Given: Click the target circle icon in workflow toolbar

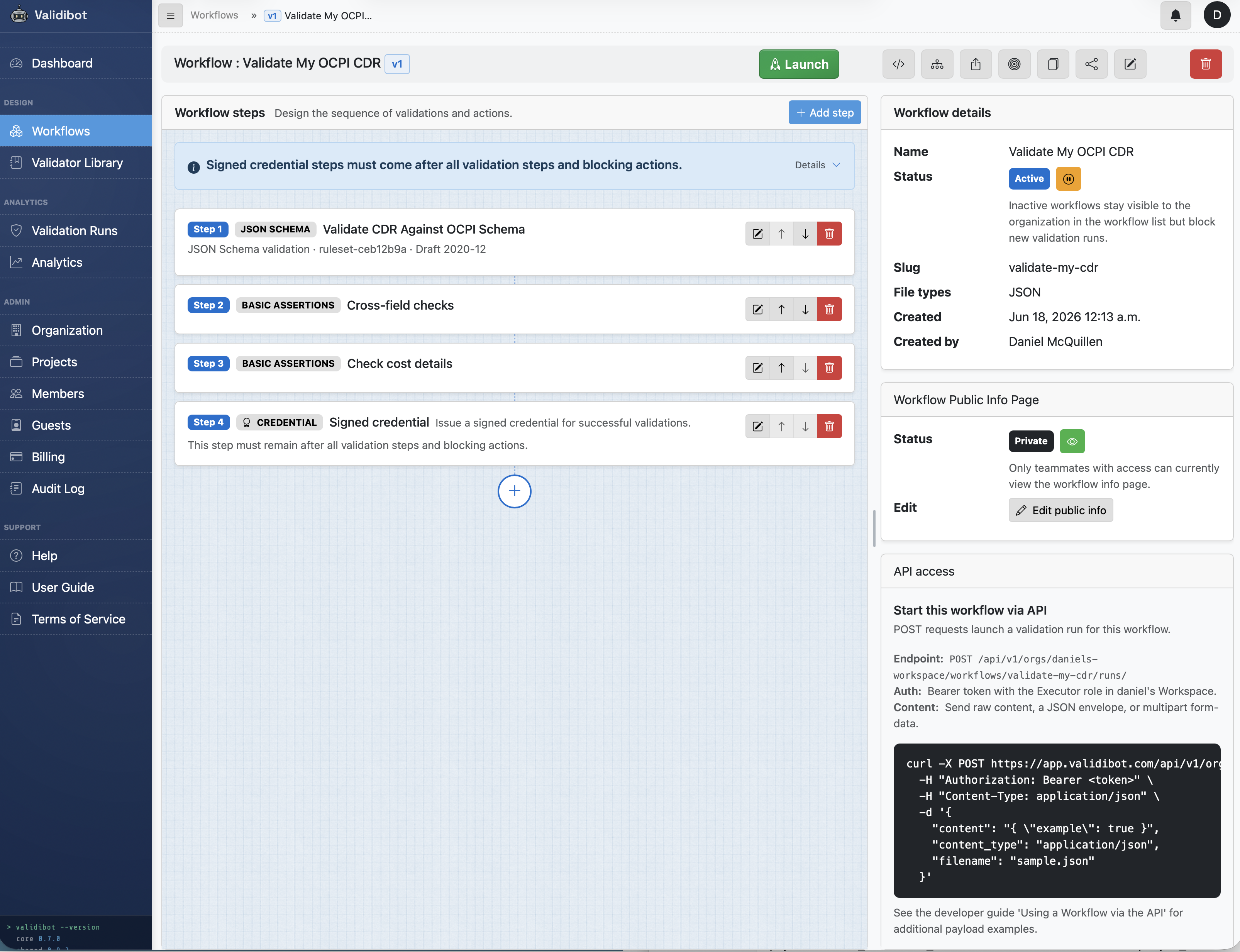Looking at the screenshot, I should (1015, 64).
